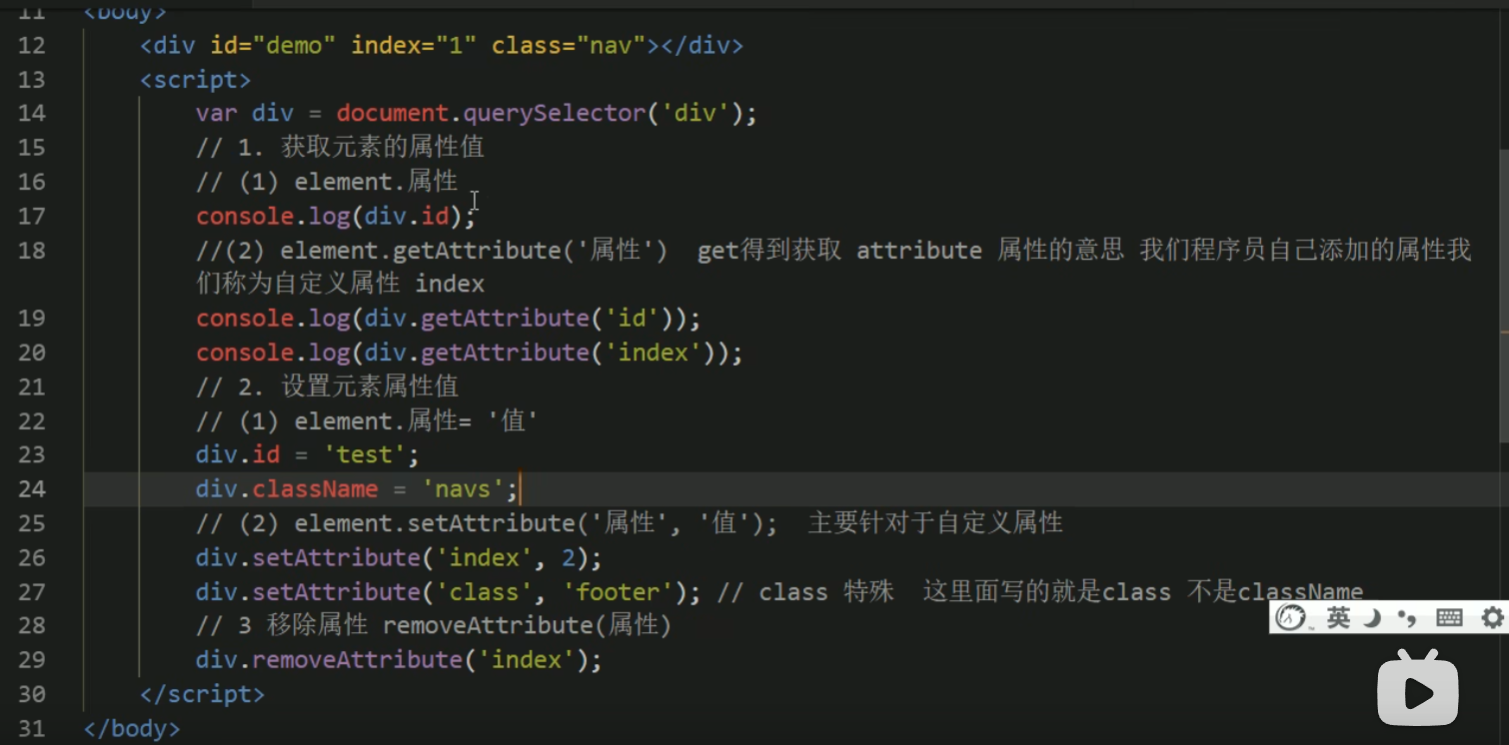
Task: Switch the 英 language mode indicator
Action: pyautogui.click(x=1338, y=618)
